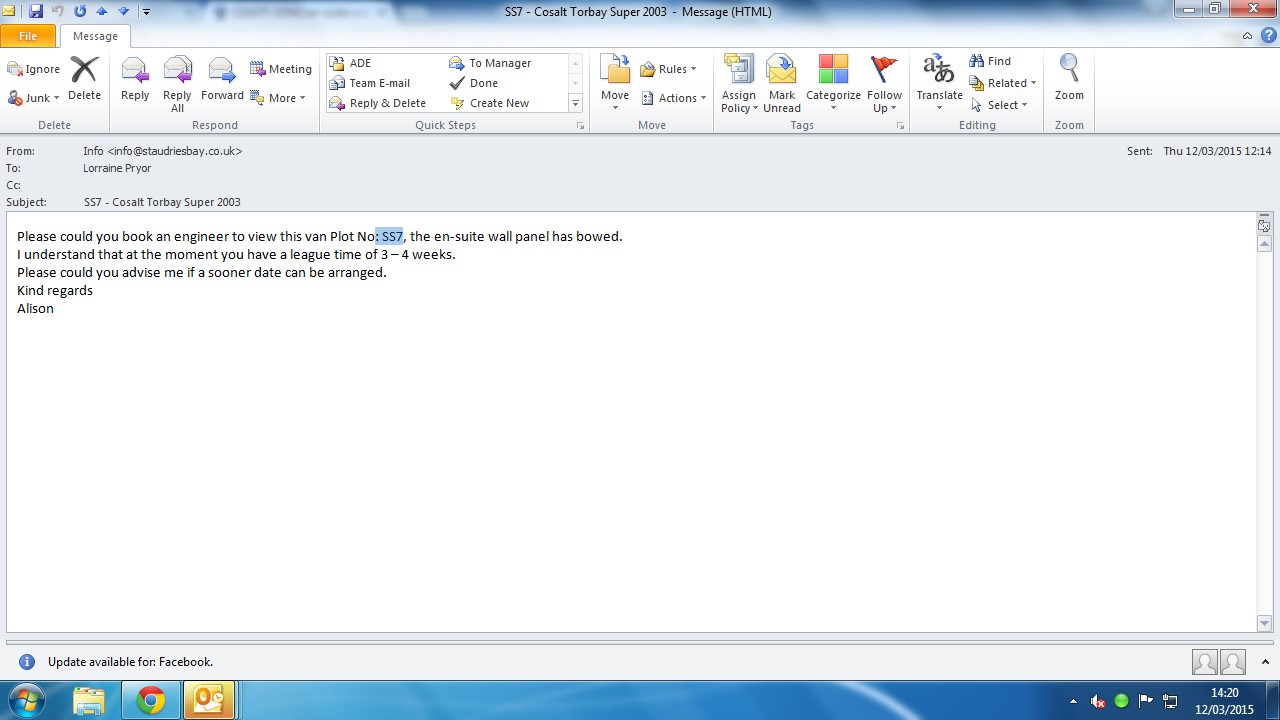Save the message from the Quick Access Toolbar
Image resolution: width=1280 pixels, height=720 pixels.
(x=36, y=11)
